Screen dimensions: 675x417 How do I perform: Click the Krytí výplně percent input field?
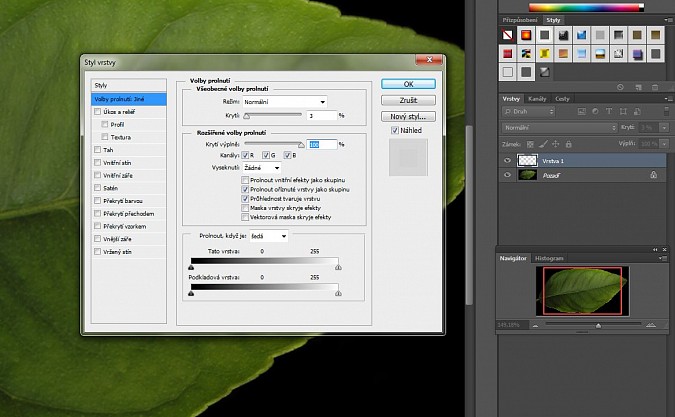[322, 145]
